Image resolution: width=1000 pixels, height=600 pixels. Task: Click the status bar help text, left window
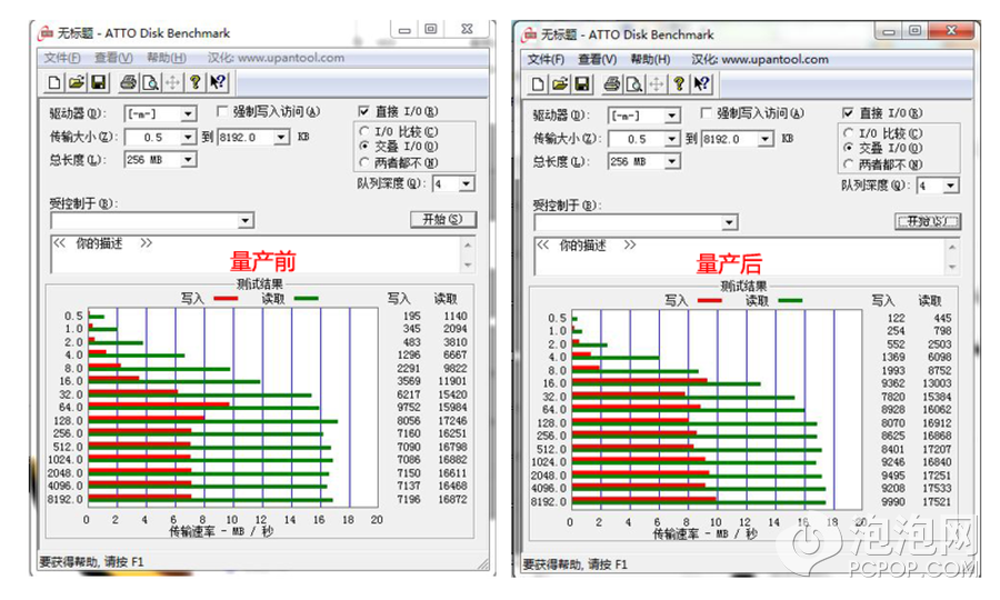(x=92, y=562)
